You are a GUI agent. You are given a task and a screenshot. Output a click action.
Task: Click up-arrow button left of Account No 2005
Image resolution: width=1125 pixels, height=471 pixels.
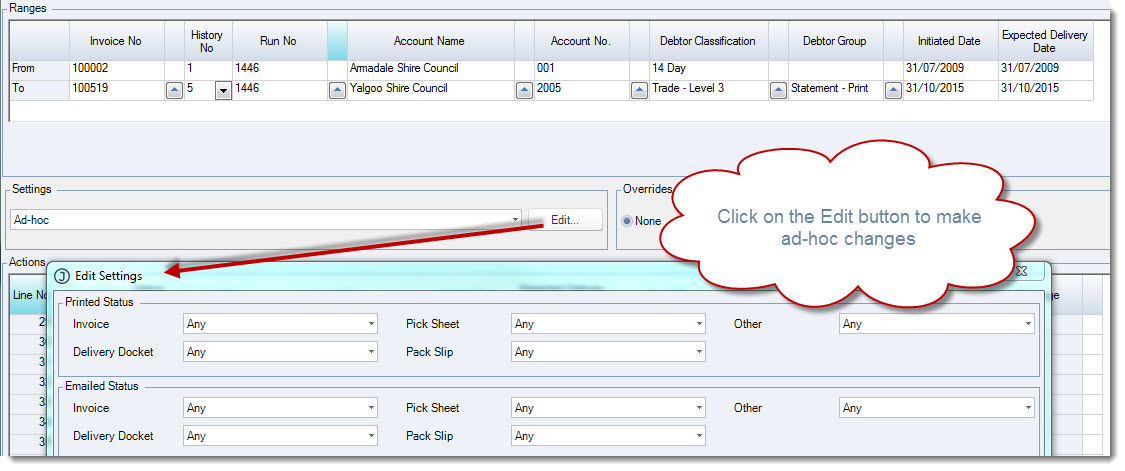524,90
